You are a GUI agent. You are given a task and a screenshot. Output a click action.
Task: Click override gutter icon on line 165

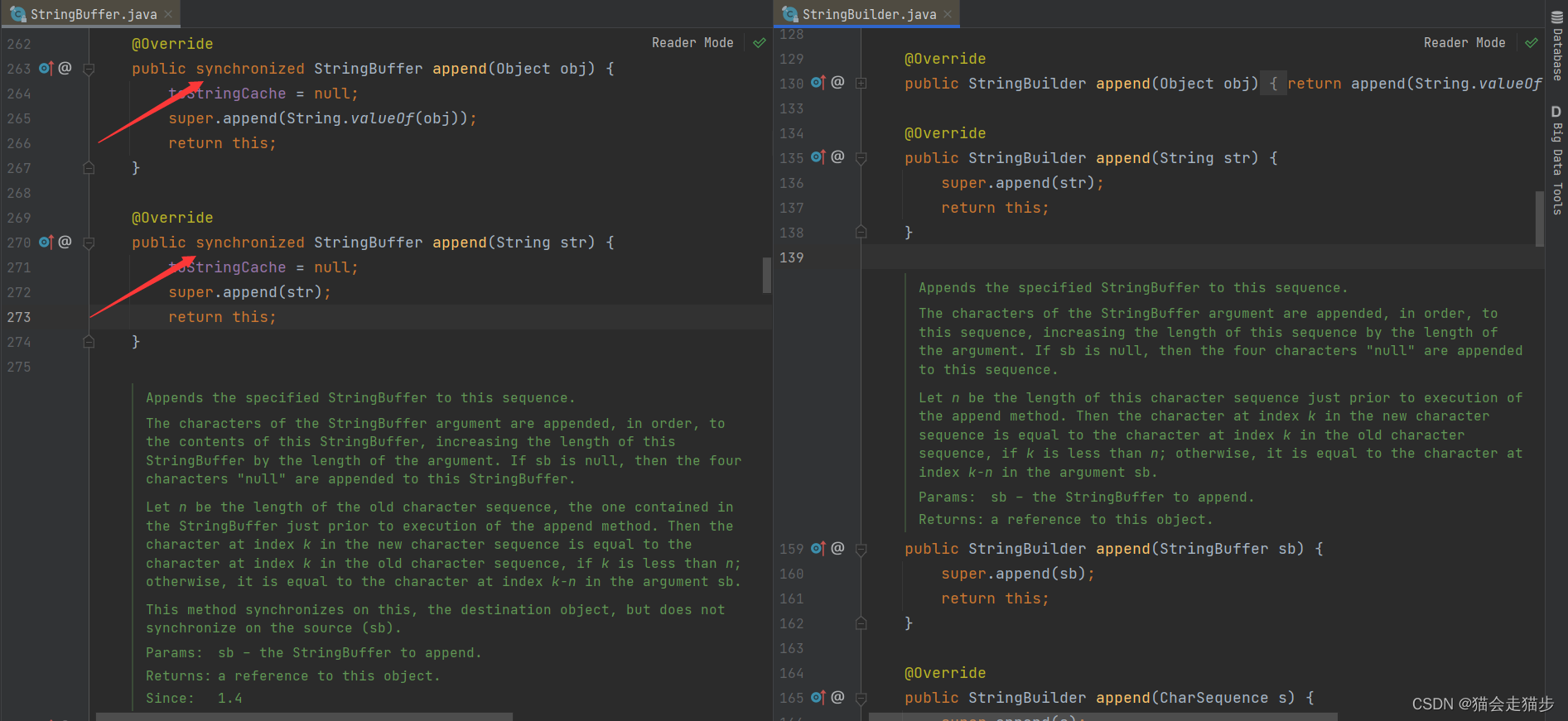818,697
